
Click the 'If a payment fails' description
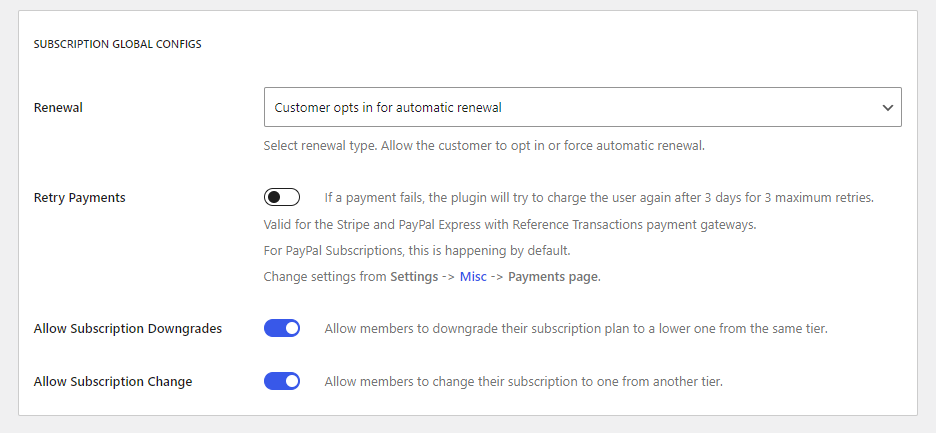(599, 198)
